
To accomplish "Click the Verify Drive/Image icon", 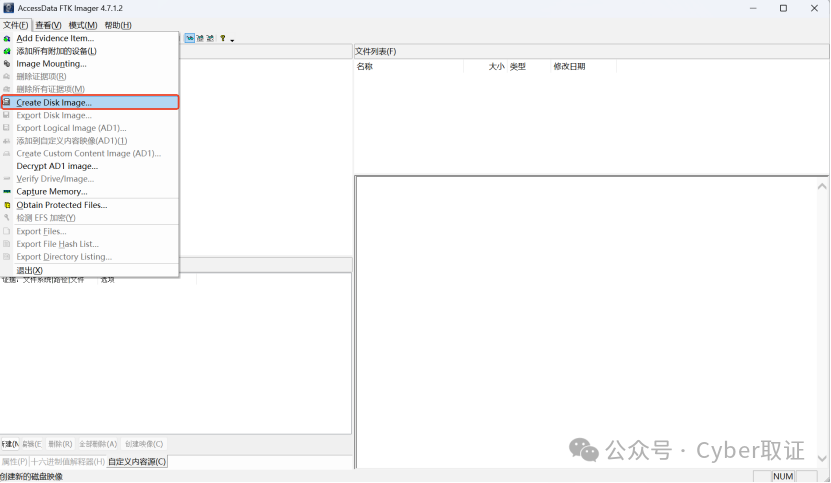I will tap(7, 179).
